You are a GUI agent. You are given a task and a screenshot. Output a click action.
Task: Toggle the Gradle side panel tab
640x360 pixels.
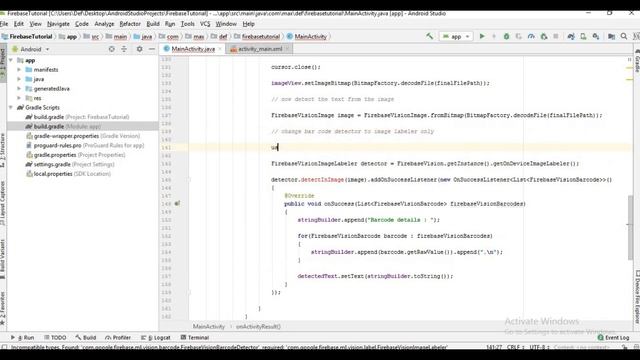coord(637,60)
